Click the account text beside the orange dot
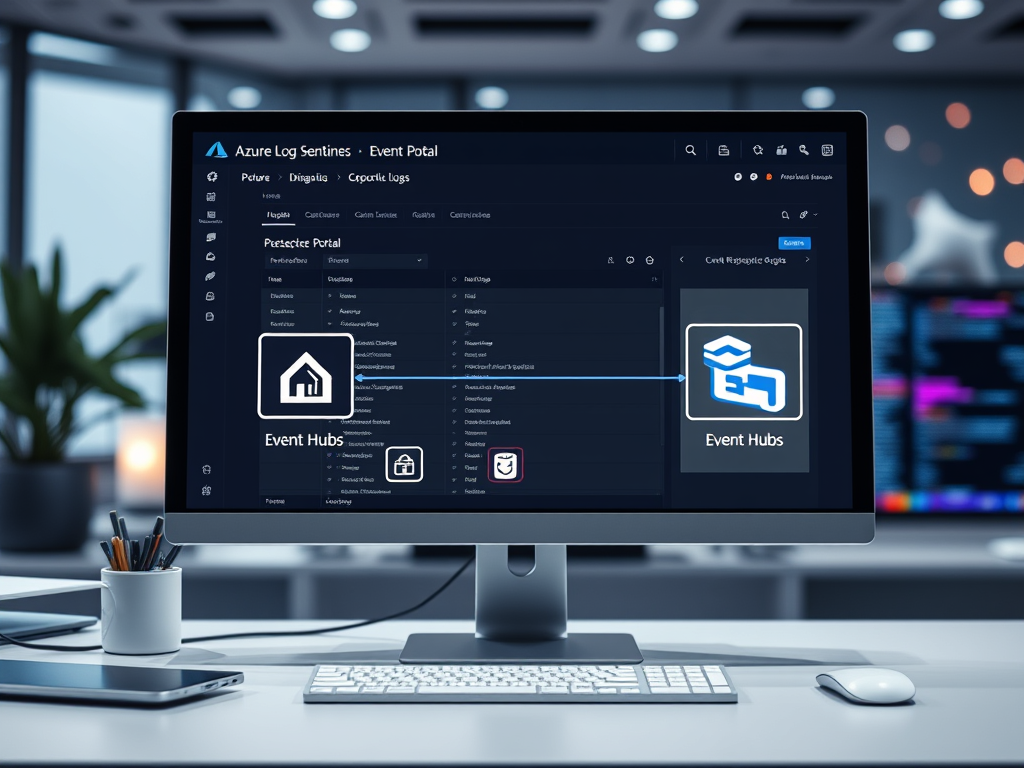Viewport: 1024px width, 768px height. (807, 177)
